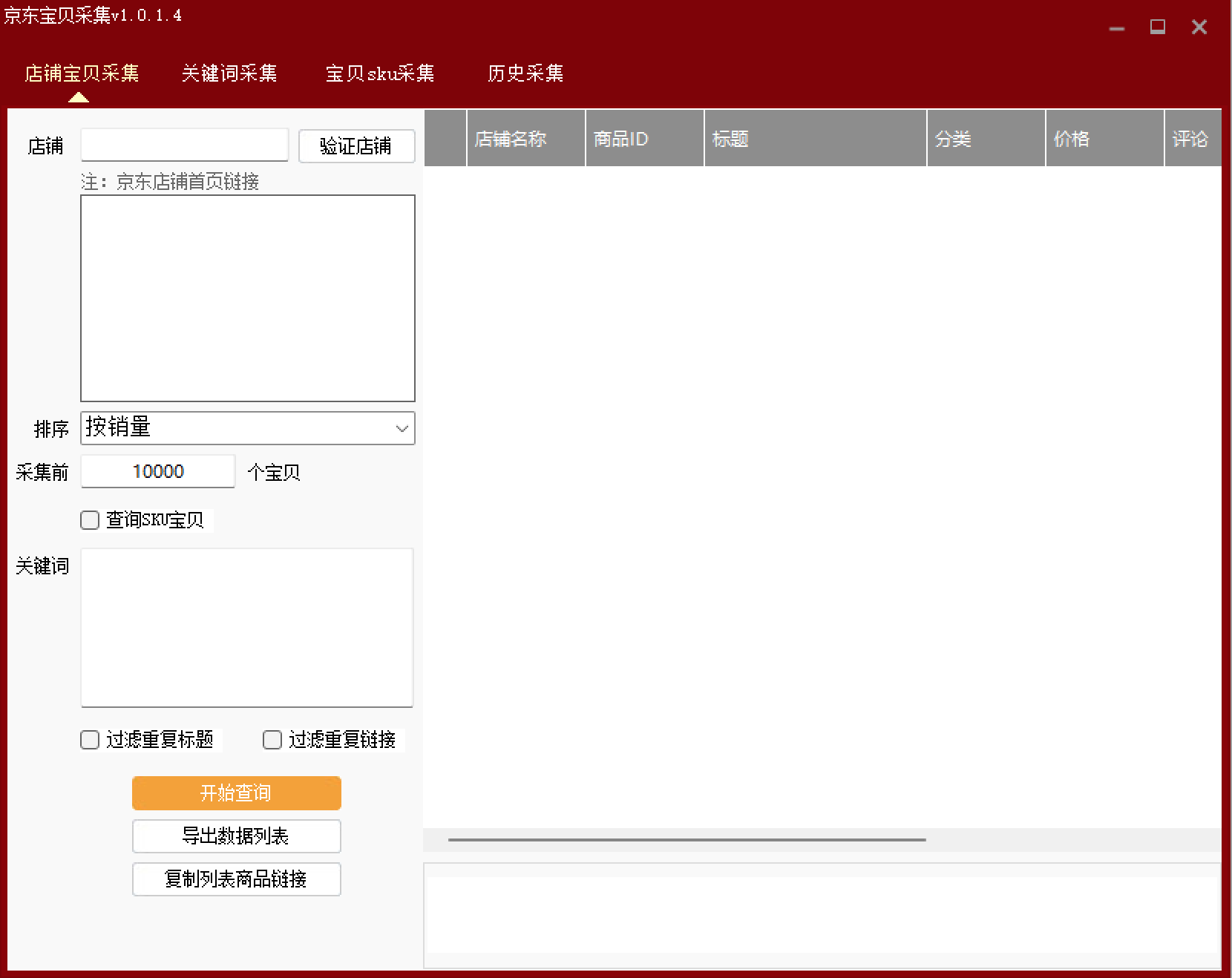Click the 采集前 10000 quantity field
This screenshot has height=978, width=1232.
pos(158,471)
